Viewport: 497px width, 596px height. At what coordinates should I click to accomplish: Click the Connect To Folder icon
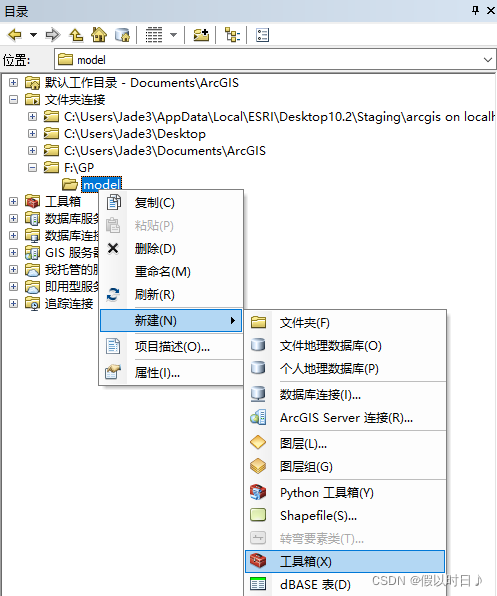pyautogui.click(x=201, y=35)
